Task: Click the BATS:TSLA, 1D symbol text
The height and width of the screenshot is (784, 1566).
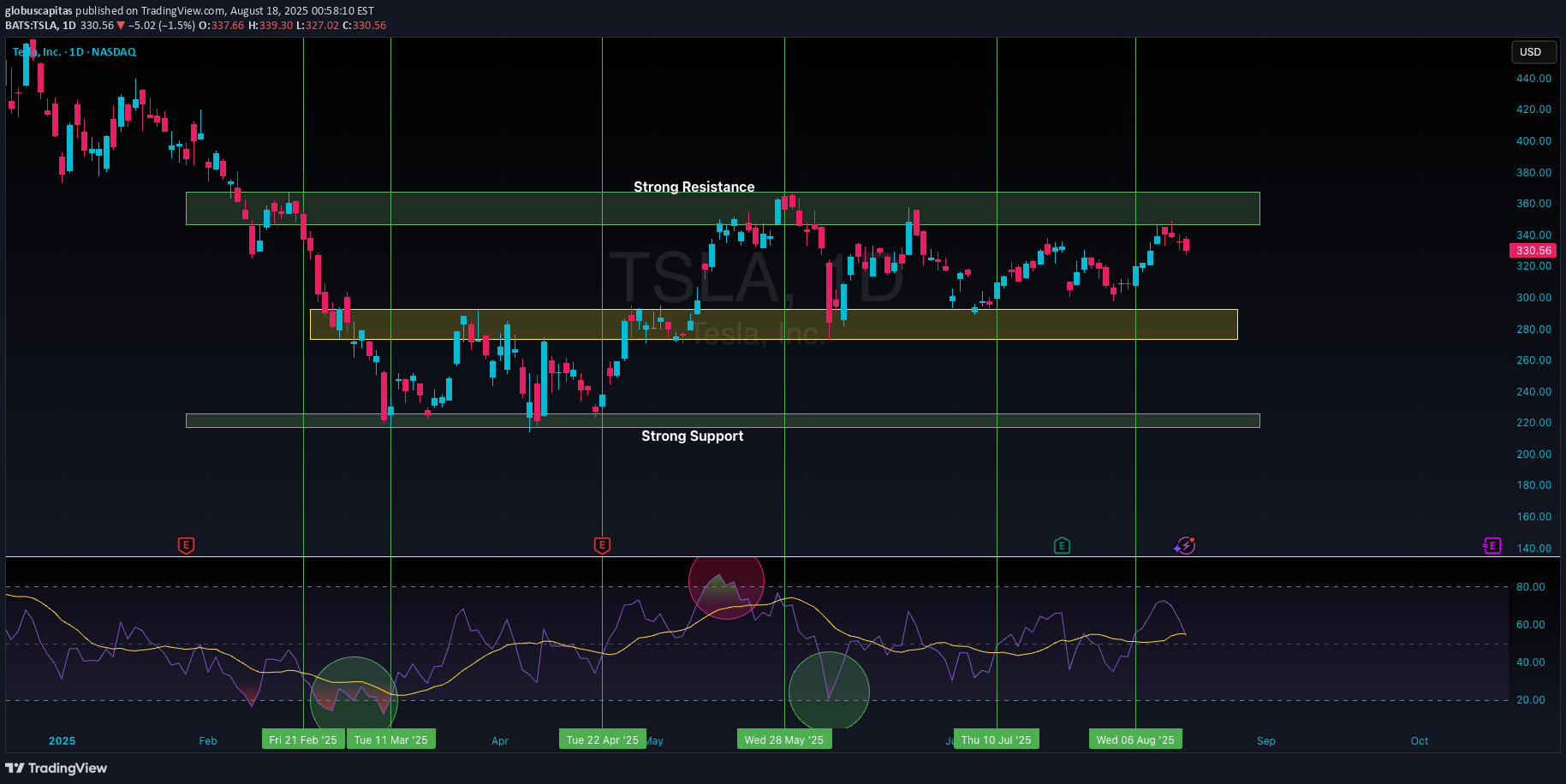Action: (41, 26)
